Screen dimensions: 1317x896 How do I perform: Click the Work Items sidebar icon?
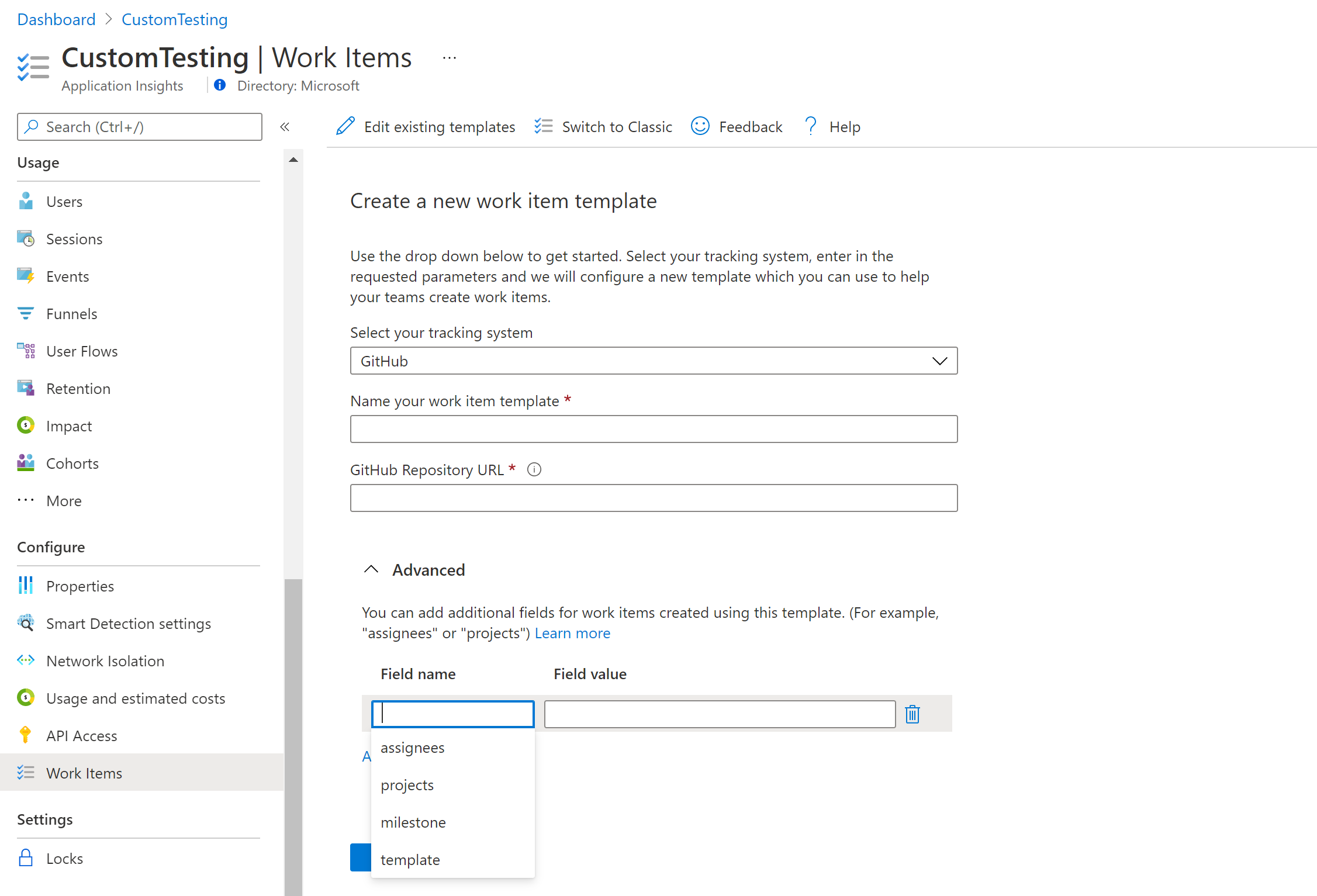[x=27, y=773]
